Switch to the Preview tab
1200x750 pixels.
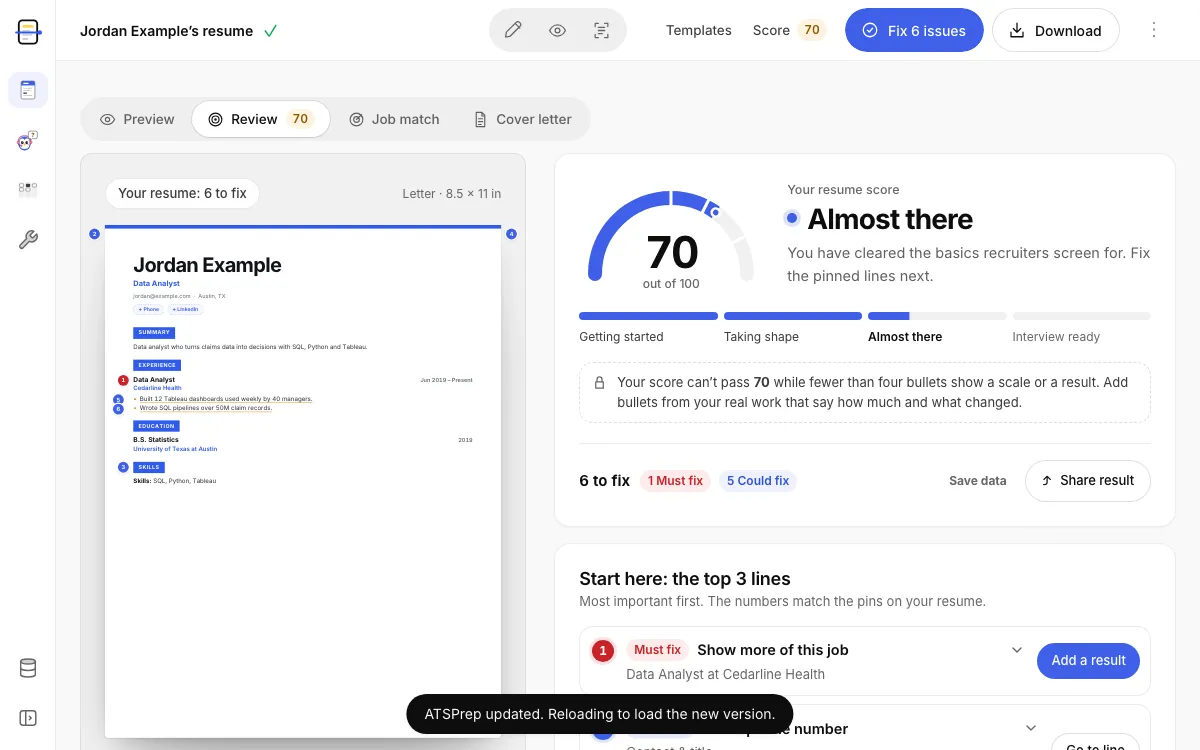(x=137, y=119)
